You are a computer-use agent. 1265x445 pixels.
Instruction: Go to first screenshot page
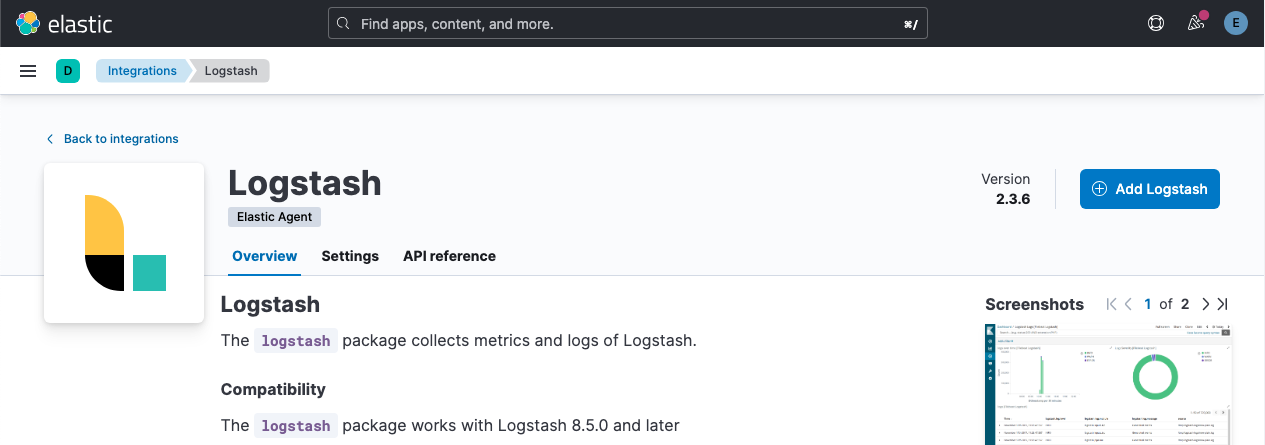pos(1111,304)
